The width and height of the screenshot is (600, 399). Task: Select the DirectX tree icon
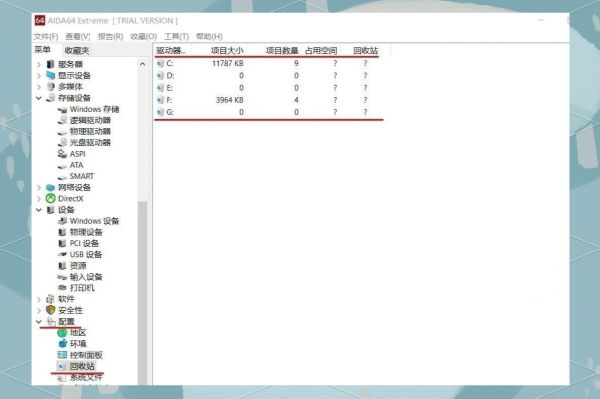click(x=51, y=198)
